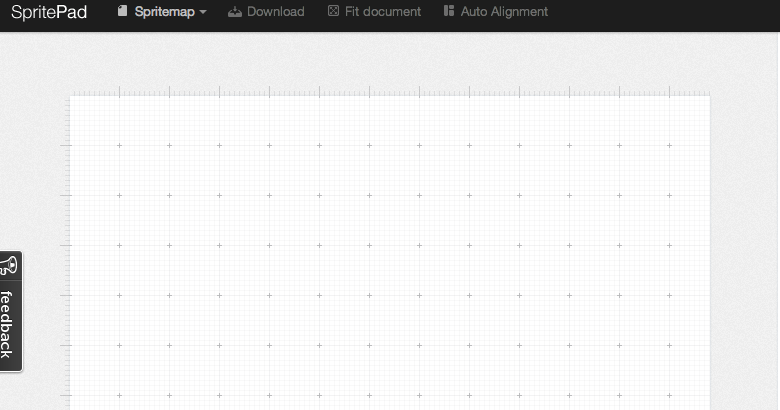This screenshot has height=410, width=780.
Task: Click the Spritemap document icon
Action: 122,11
